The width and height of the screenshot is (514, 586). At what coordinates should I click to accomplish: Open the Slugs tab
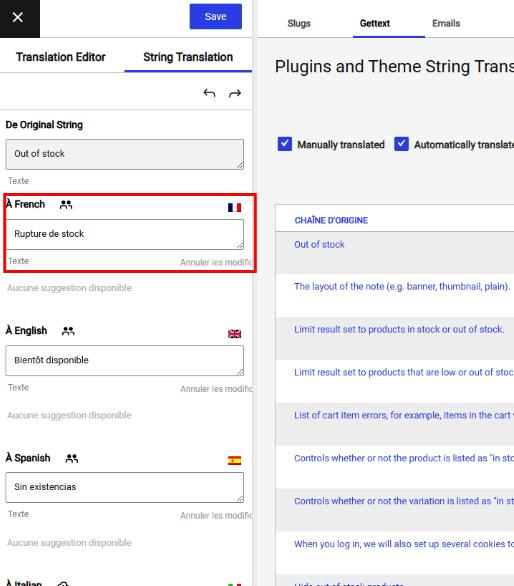tap(299, 24)
